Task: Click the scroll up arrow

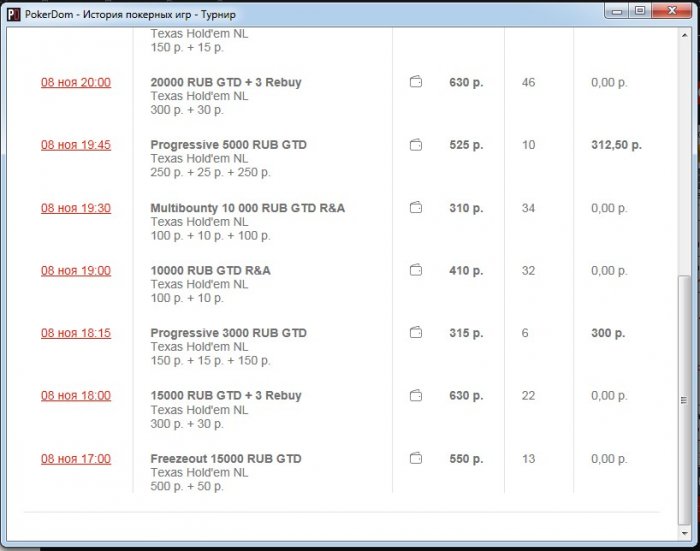Action: point(684,35)
